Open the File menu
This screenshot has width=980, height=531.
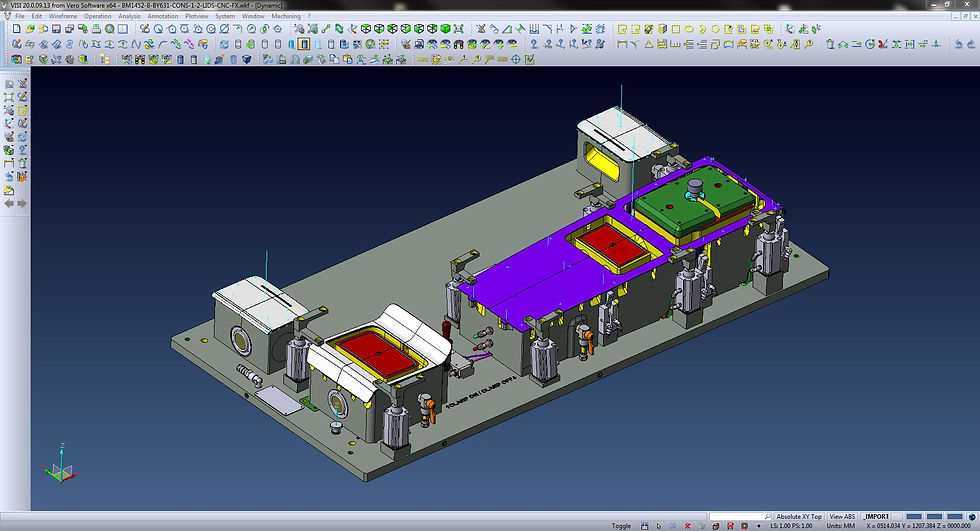(20, 16)
